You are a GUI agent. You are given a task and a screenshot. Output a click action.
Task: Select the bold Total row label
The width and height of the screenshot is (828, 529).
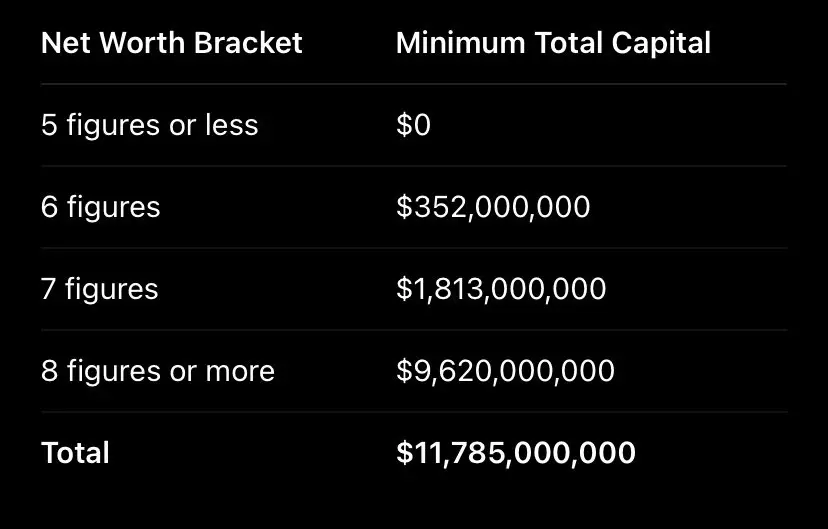(76, 453)
